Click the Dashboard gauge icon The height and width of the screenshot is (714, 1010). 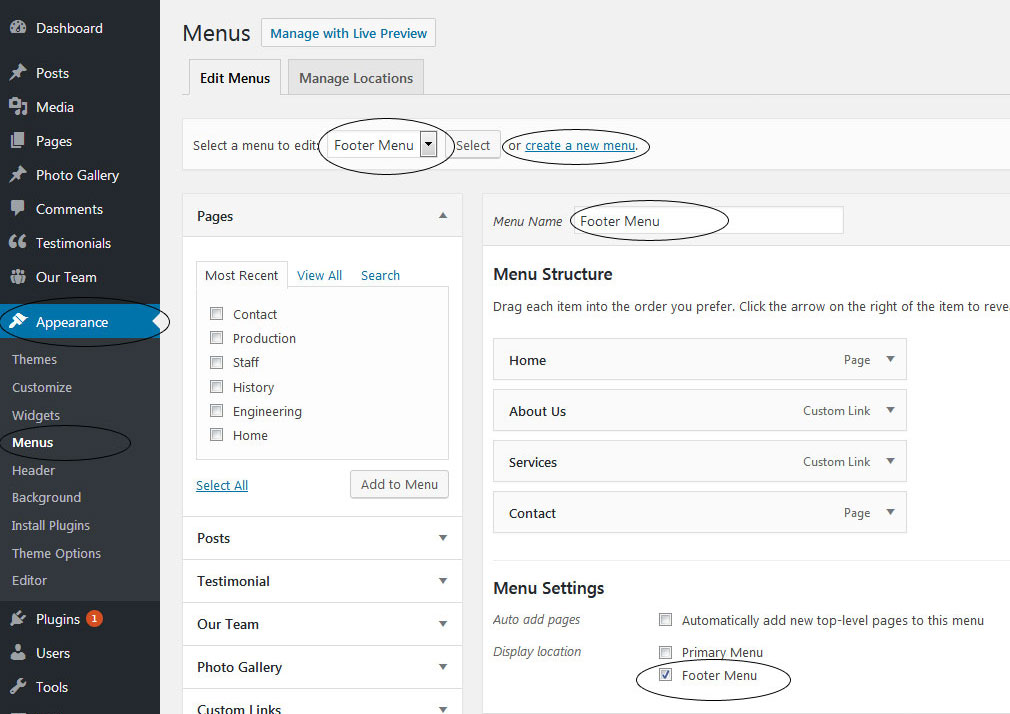(18, 28)
